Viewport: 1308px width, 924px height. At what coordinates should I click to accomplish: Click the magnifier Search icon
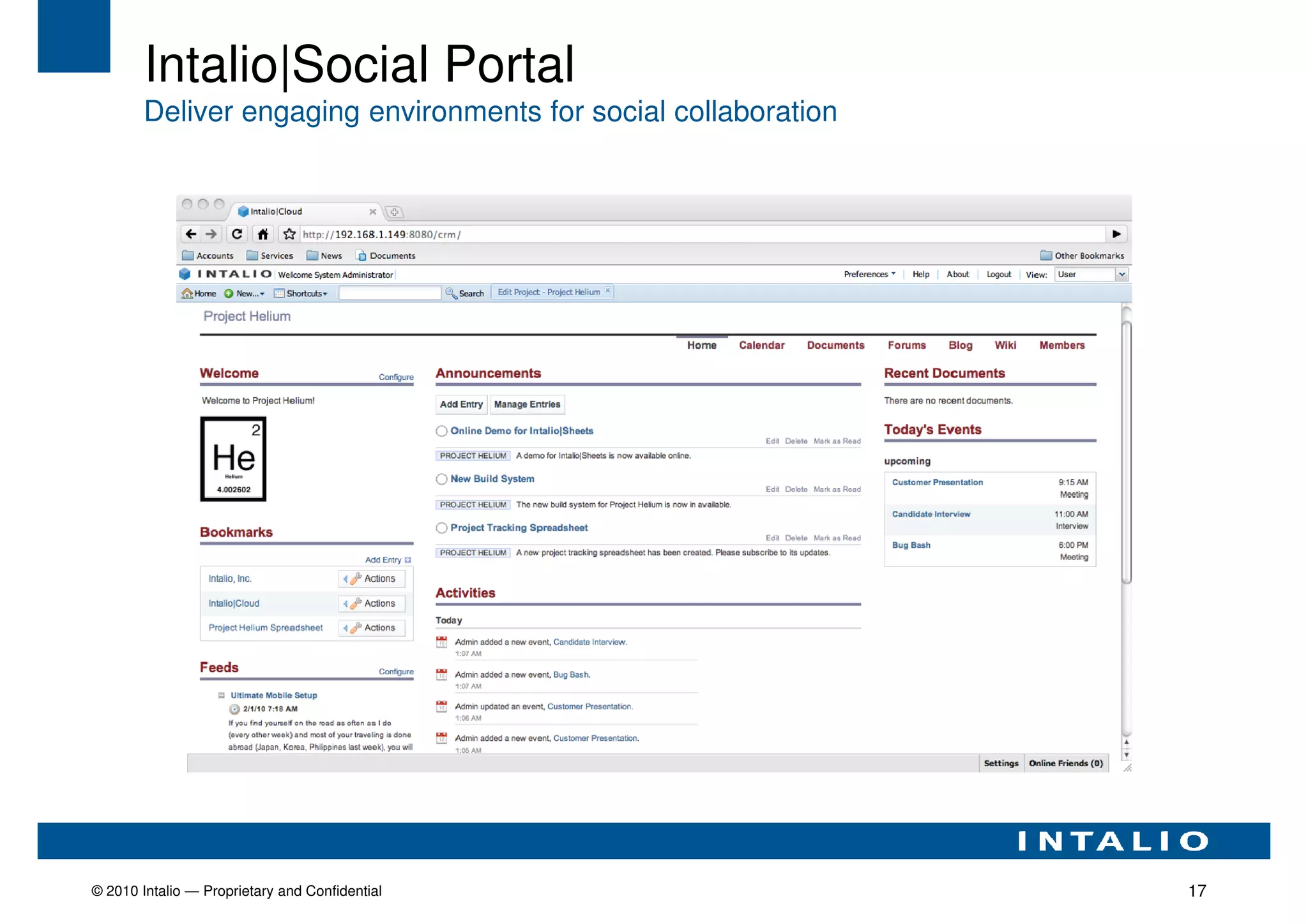[451, 293]
